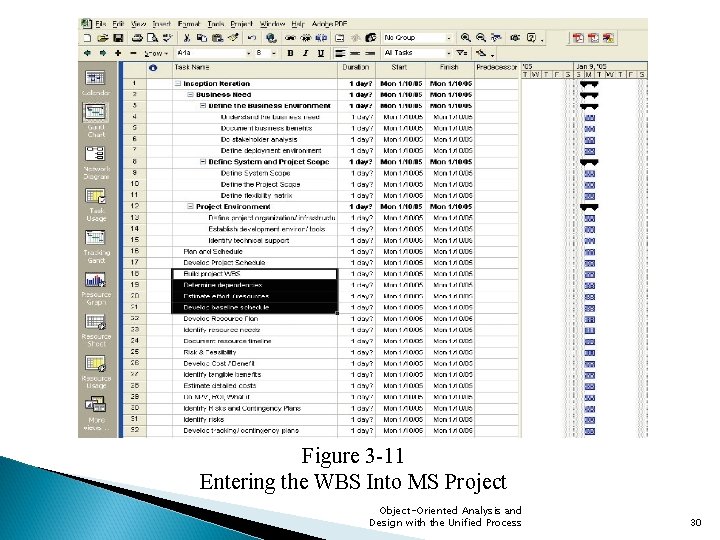
Task: Open the Resource Sheet view icon
Action: tap(96, 322)
